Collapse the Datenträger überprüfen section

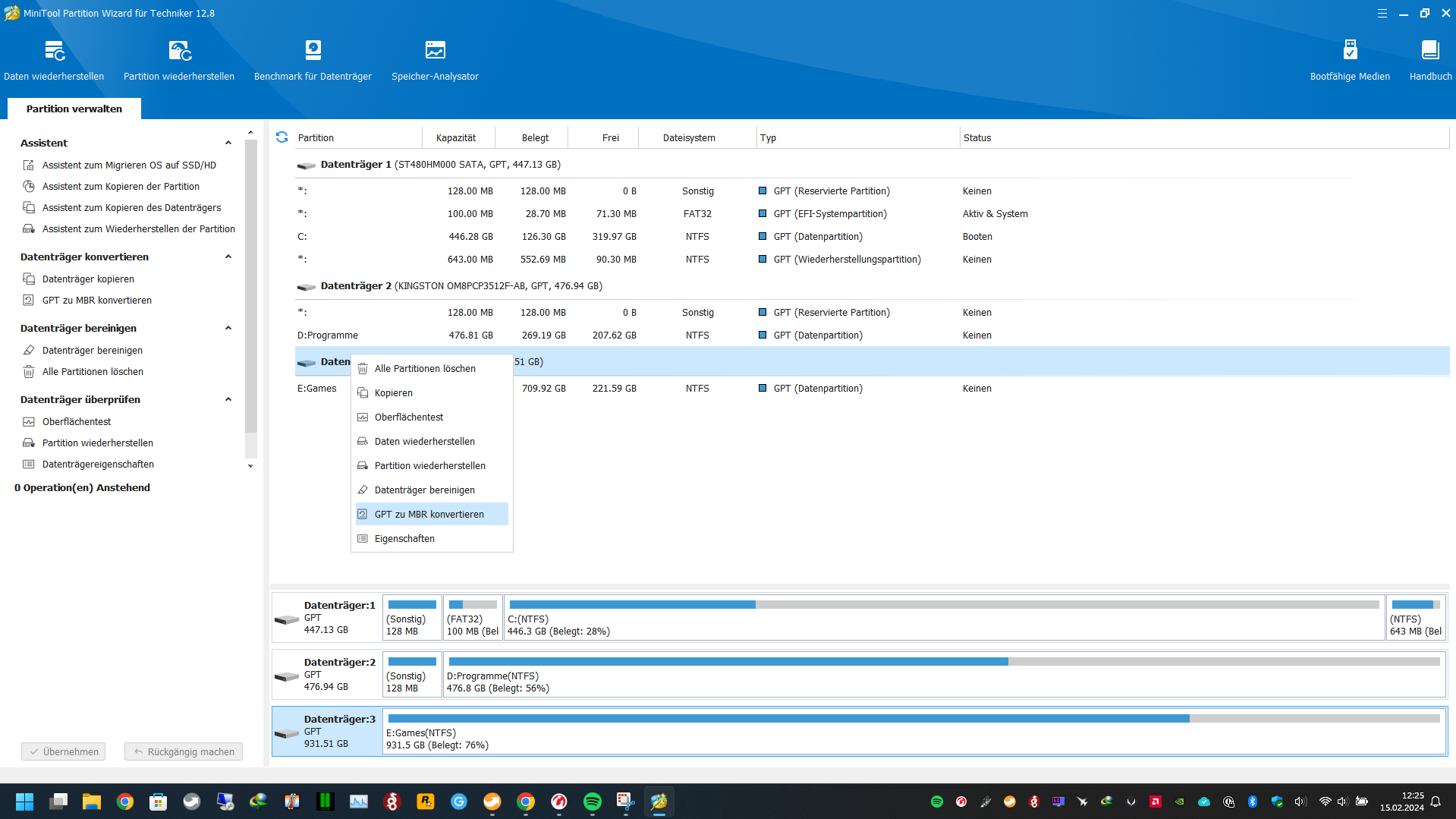[228, 399]
